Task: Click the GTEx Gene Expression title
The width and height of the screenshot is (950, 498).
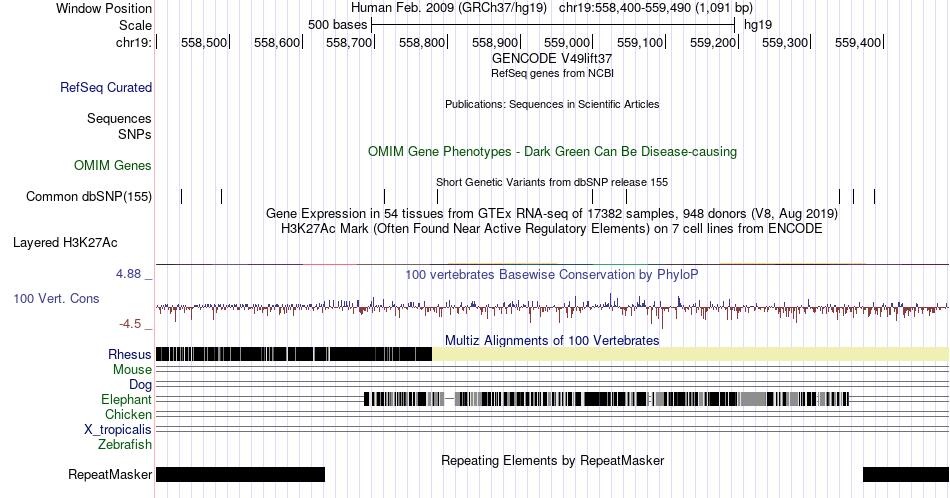Action: [x=552, y=213]
